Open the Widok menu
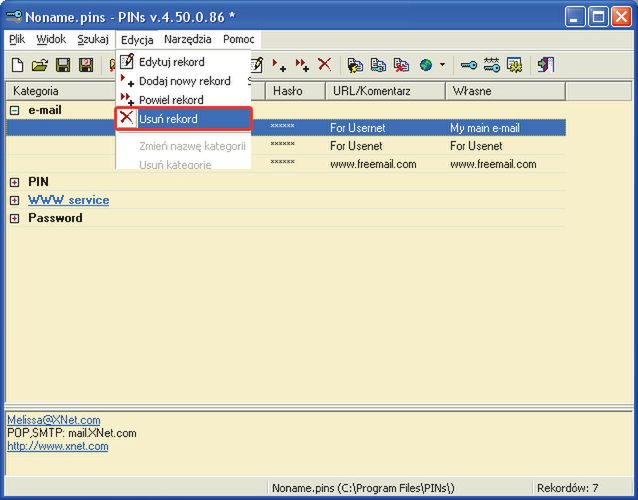Viewport: 638px width, 500px height. (x=51, y=39)
